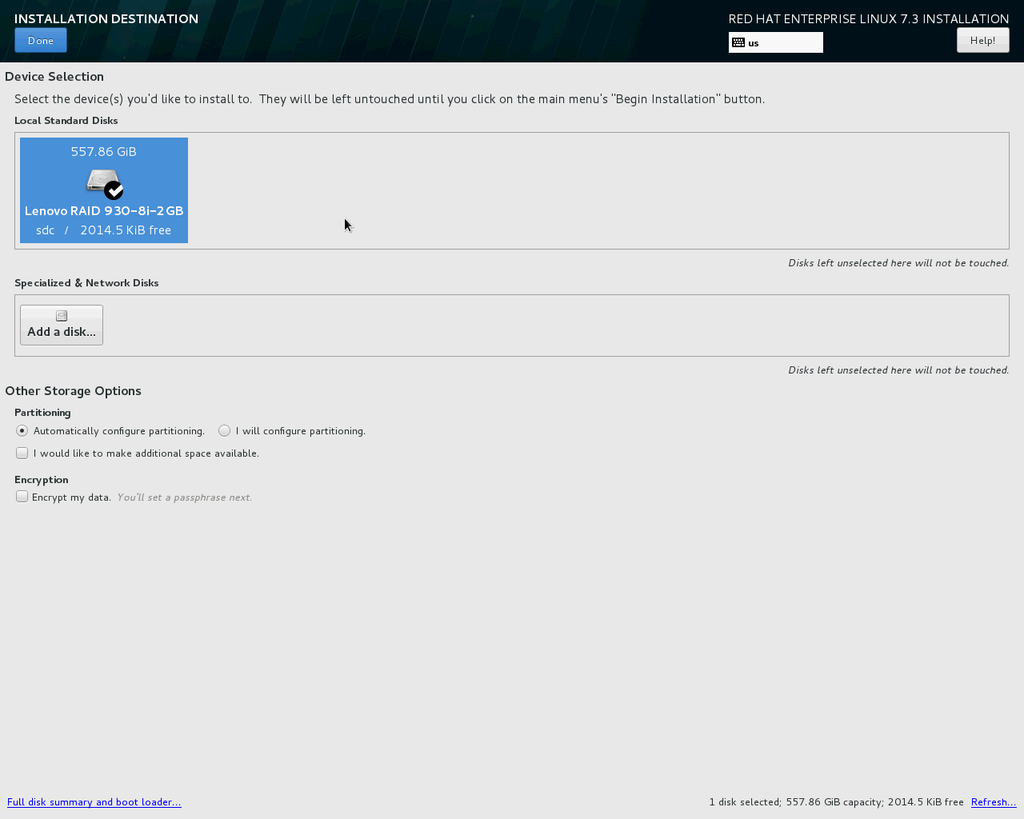Click the 557.86 GiB capacity label on tile

tap(104, 152)
